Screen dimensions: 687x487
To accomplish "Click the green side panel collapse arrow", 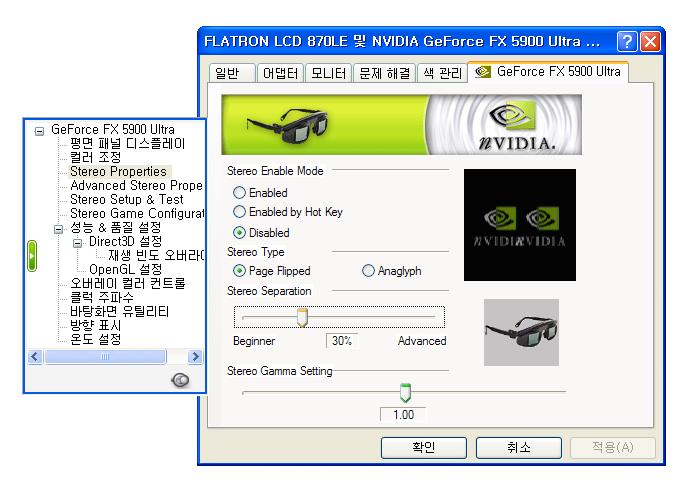I will [32, 257].
